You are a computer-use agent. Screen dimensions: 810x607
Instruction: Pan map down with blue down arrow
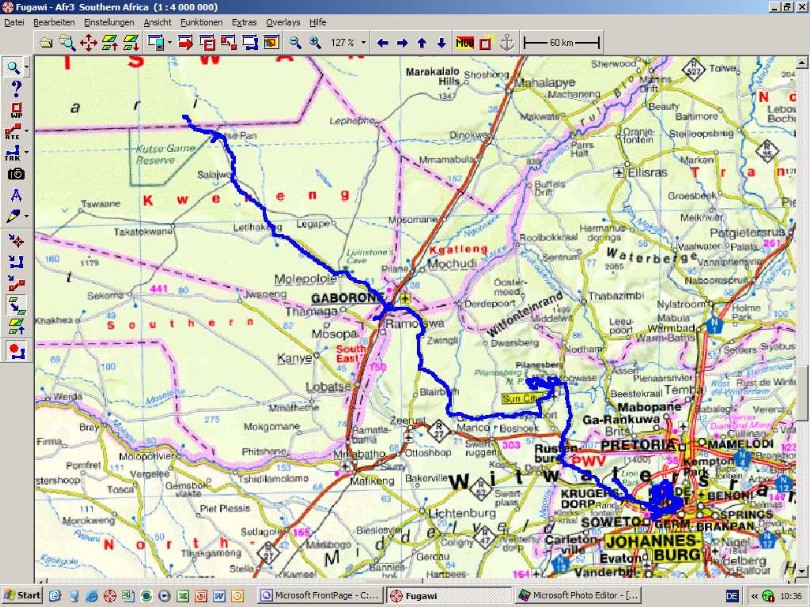tap(441, 43)
